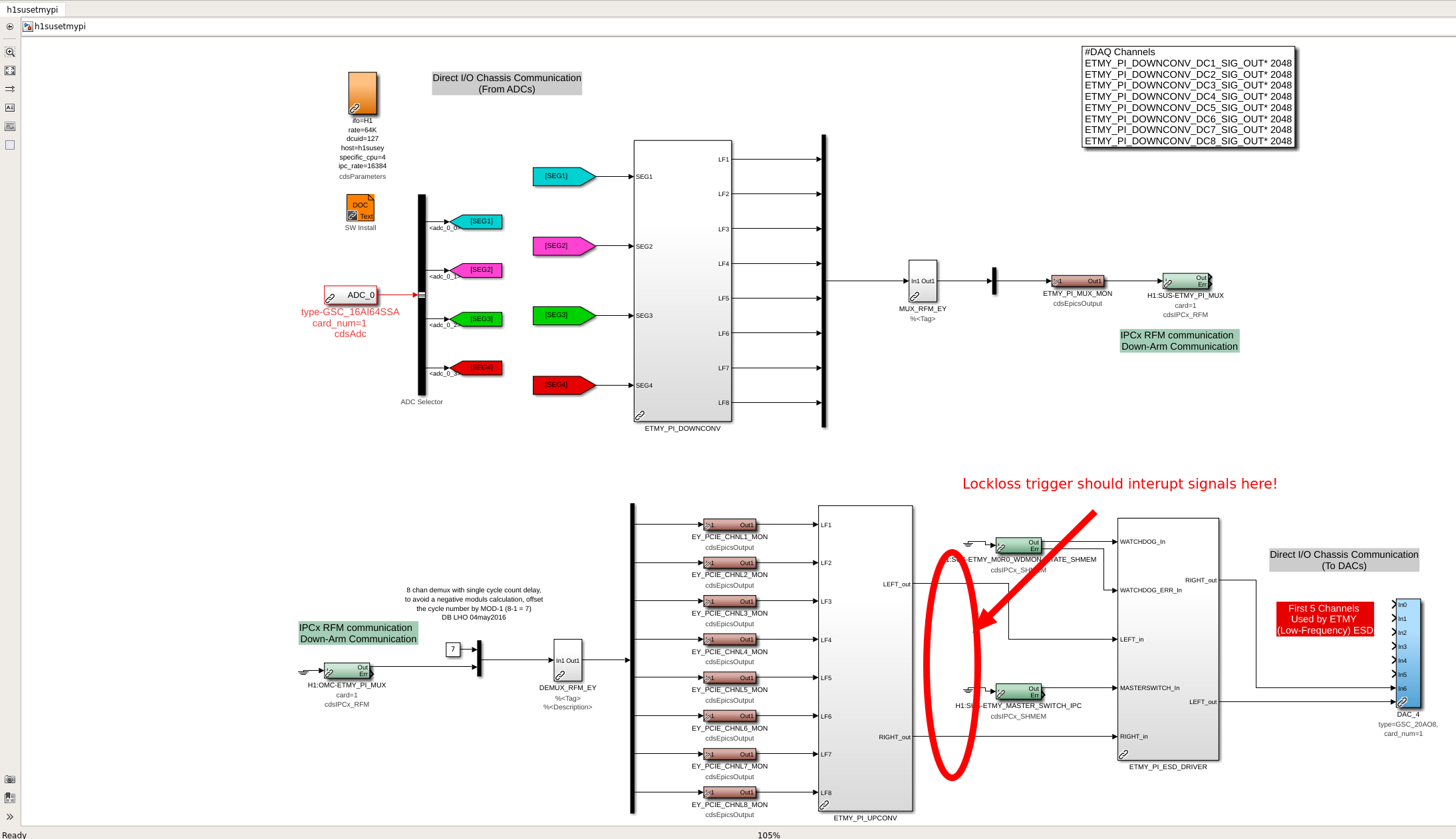Select the Image insert tool

(10, 126)
